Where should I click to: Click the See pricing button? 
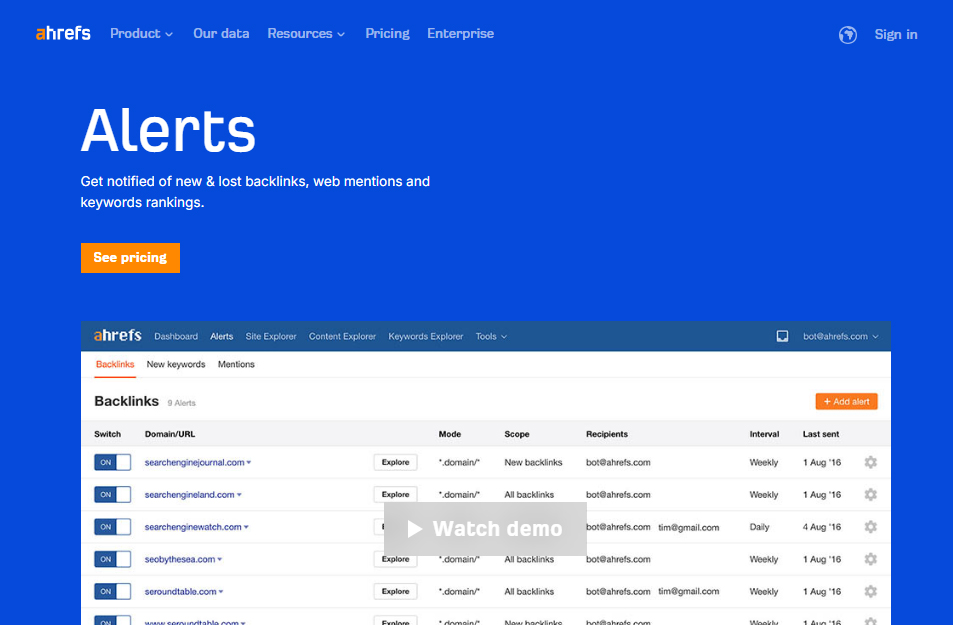click(130, 258)
